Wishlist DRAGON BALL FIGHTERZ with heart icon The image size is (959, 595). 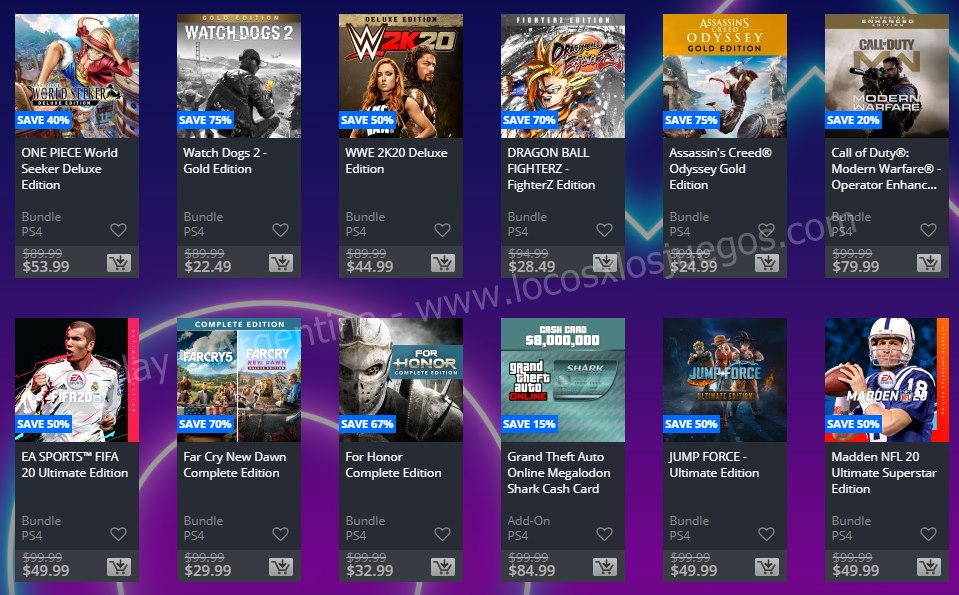click(604, 230)
